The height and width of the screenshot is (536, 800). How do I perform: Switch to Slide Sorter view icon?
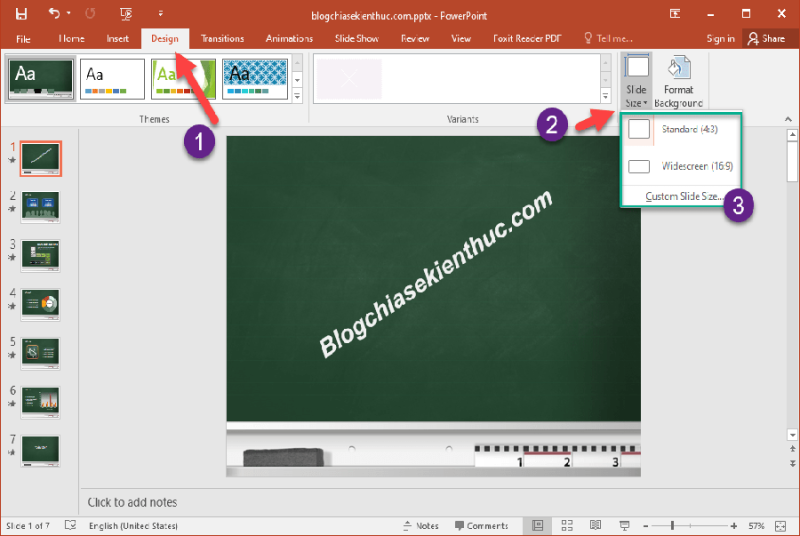point(567,526)
